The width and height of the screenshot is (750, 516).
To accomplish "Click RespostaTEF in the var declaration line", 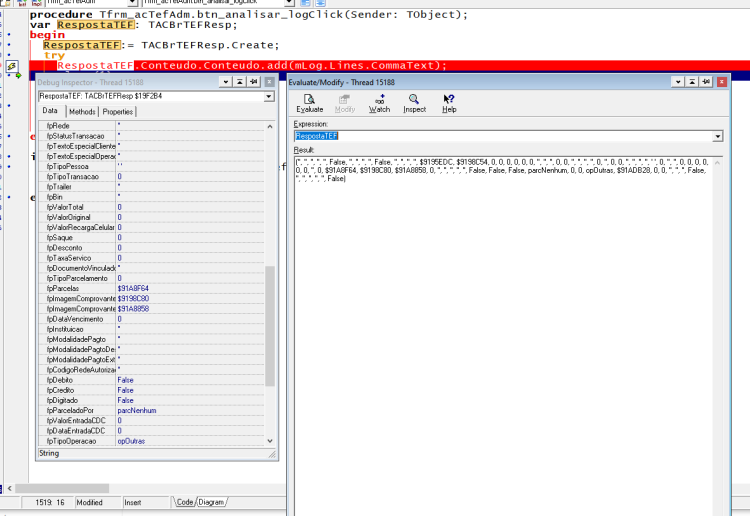I will point(96,25).
